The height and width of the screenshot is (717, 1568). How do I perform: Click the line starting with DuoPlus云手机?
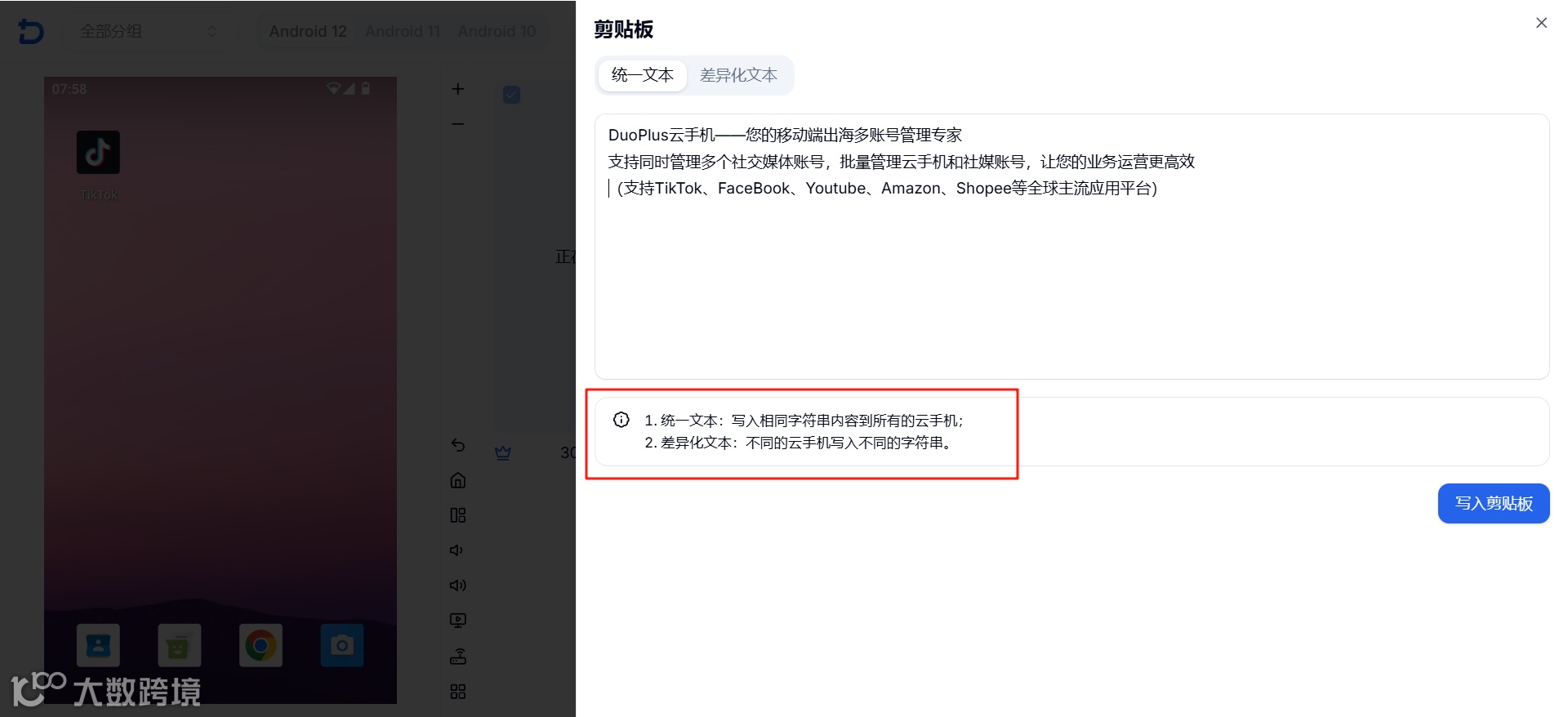coord(785,135)
